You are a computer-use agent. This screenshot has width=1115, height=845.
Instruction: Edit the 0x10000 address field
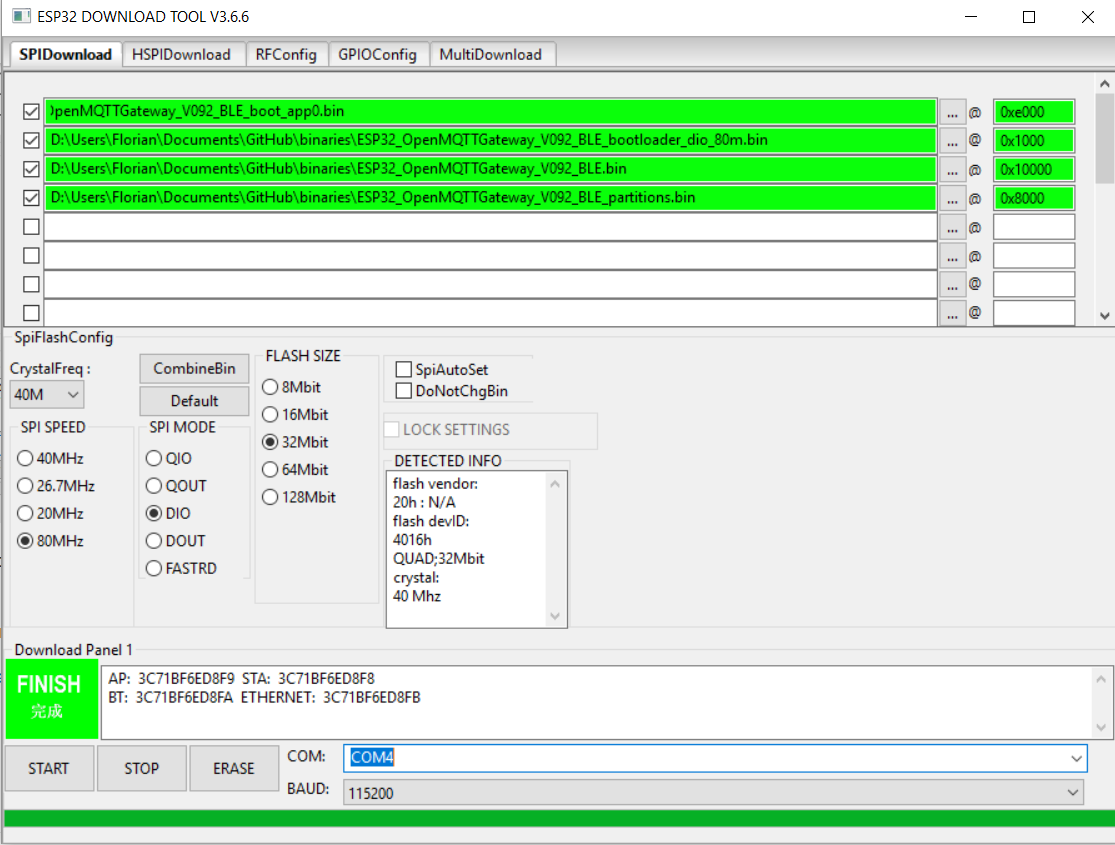[1033, 169]
